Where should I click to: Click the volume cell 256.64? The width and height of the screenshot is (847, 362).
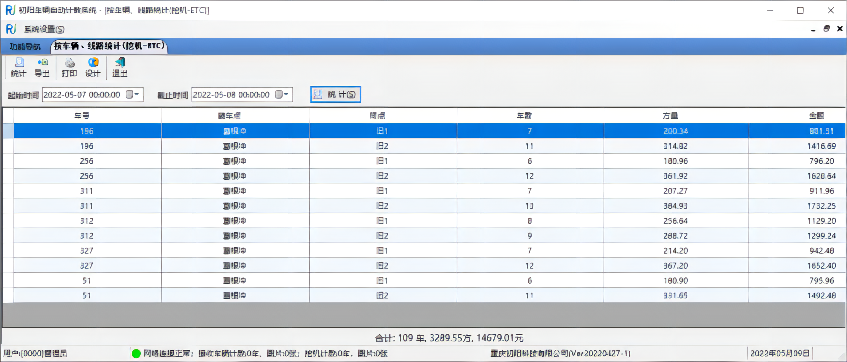676,221
